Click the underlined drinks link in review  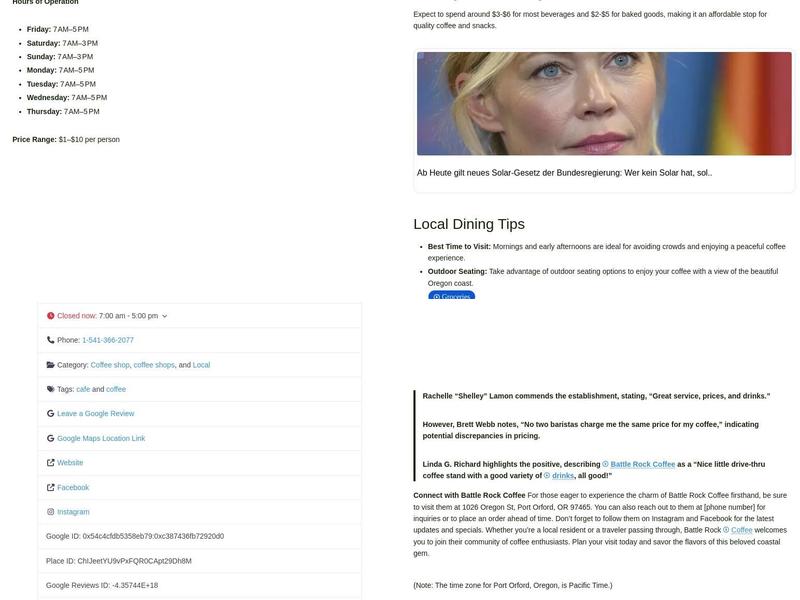pyautogui.click(x=562, y=476)
